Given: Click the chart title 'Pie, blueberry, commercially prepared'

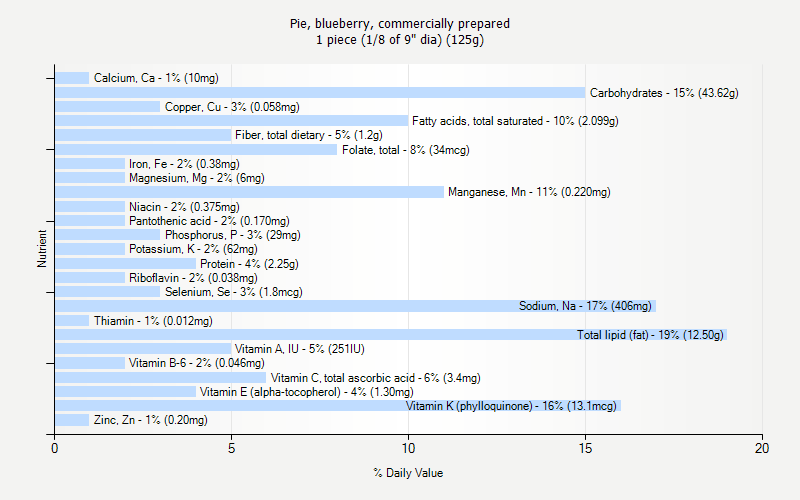Looking at the screenshot, I should coord(399,24).
